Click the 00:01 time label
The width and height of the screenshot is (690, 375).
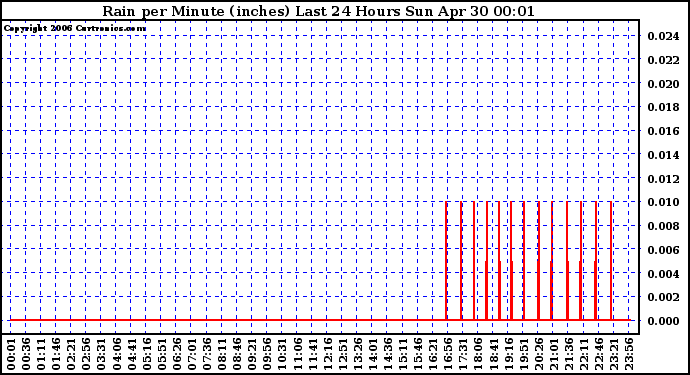pos(11,354)
